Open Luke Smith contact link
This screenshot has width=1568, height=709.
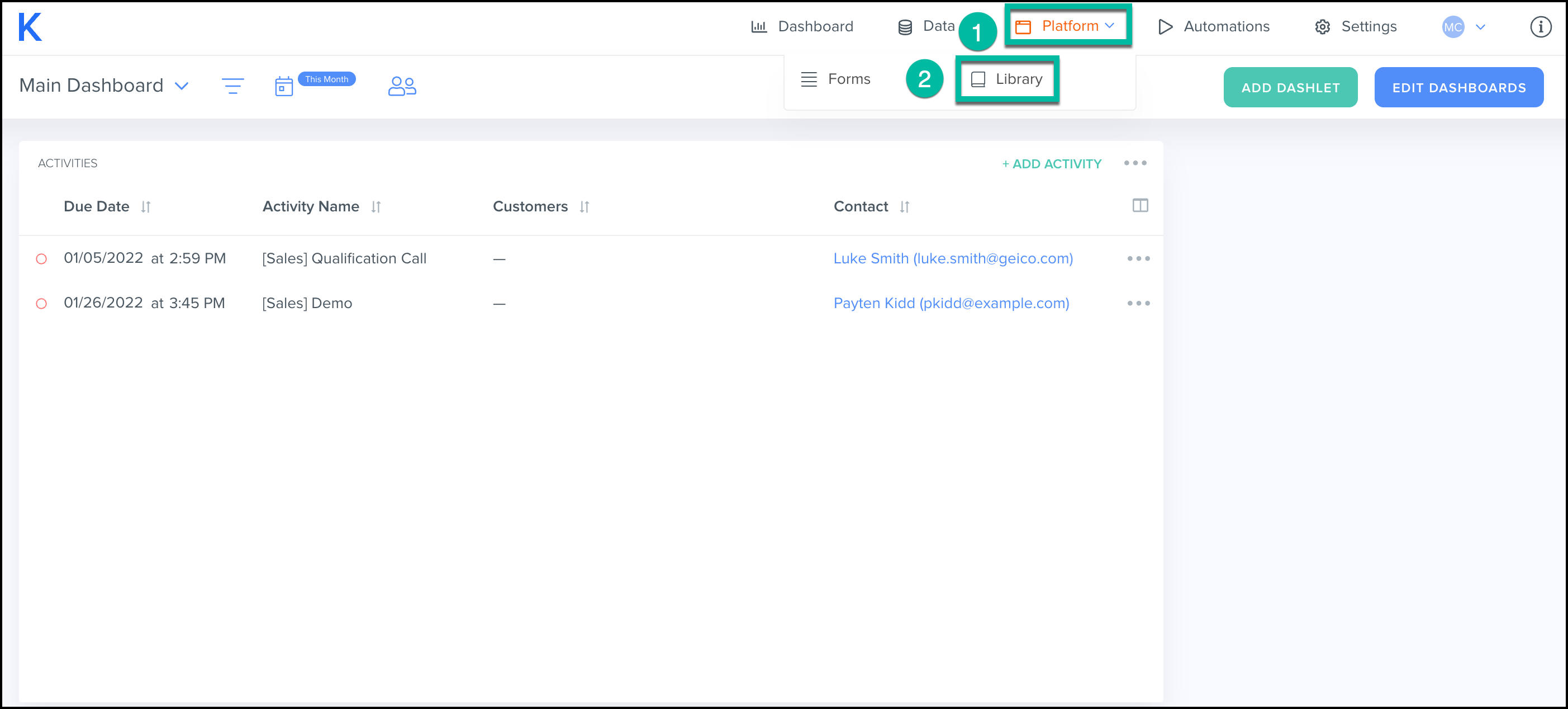point(953,259)
